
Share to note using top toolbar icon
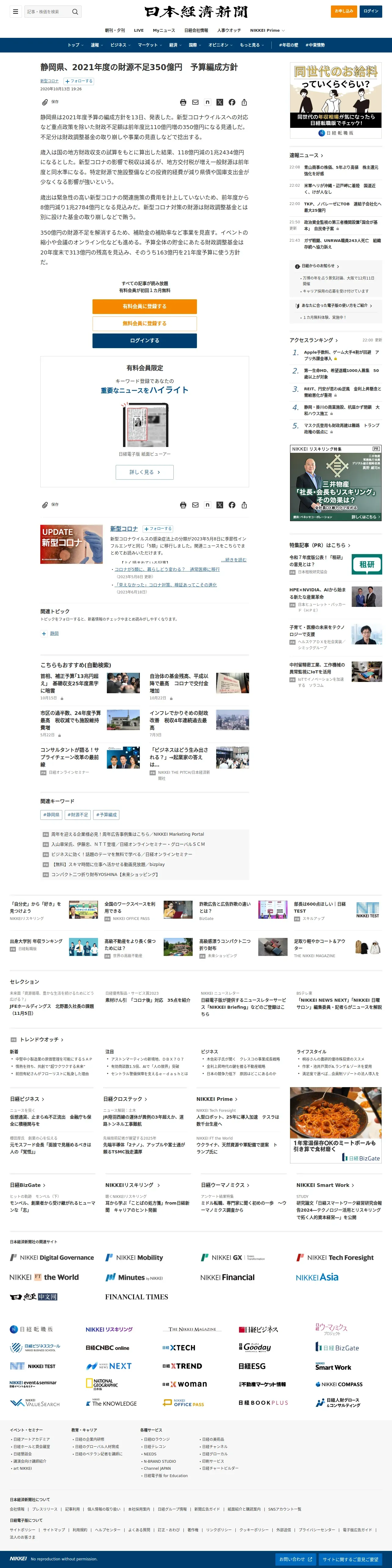click(208, 102)
